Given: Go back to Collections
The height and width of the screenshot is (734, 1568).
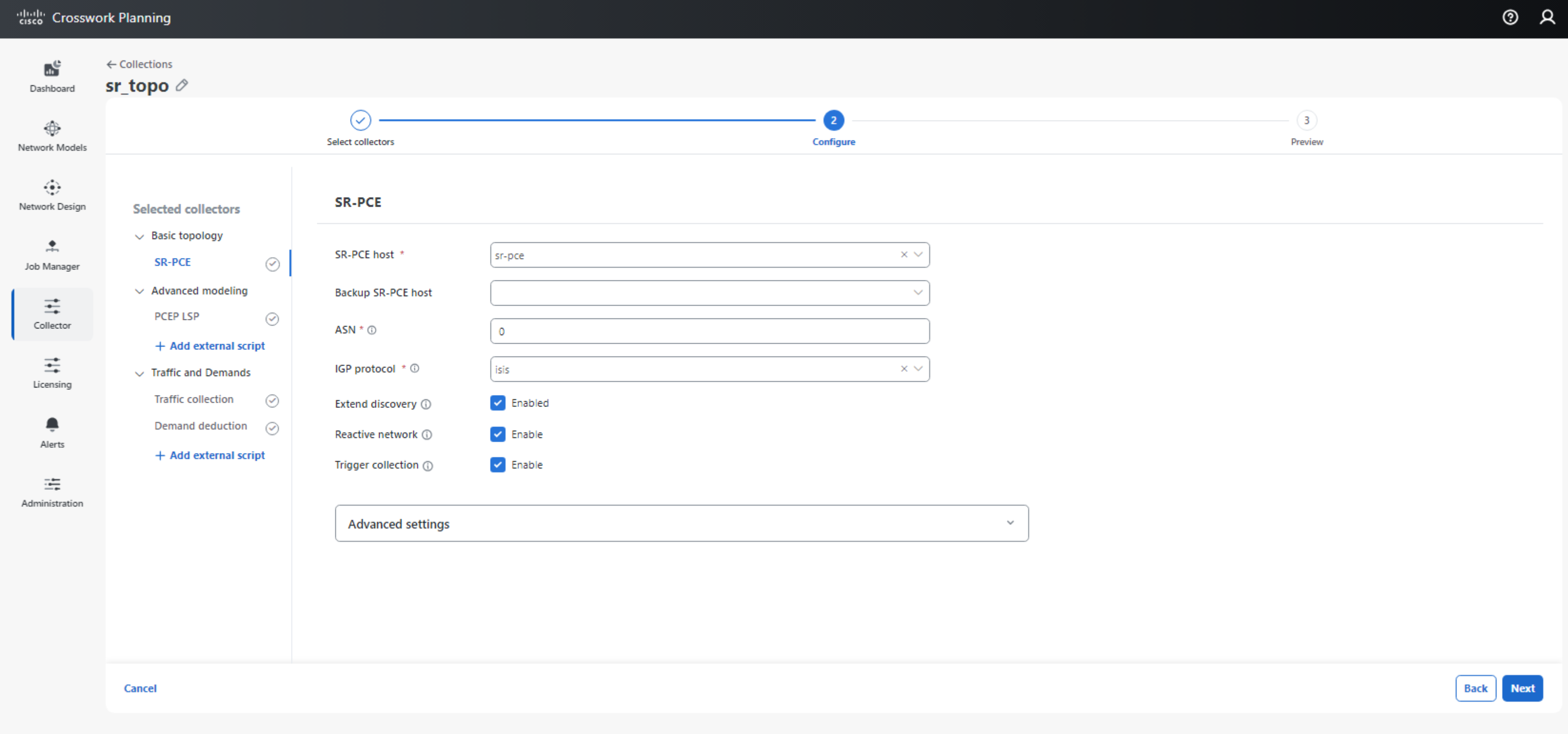Looking at the screenshot, I should point(140,64).
